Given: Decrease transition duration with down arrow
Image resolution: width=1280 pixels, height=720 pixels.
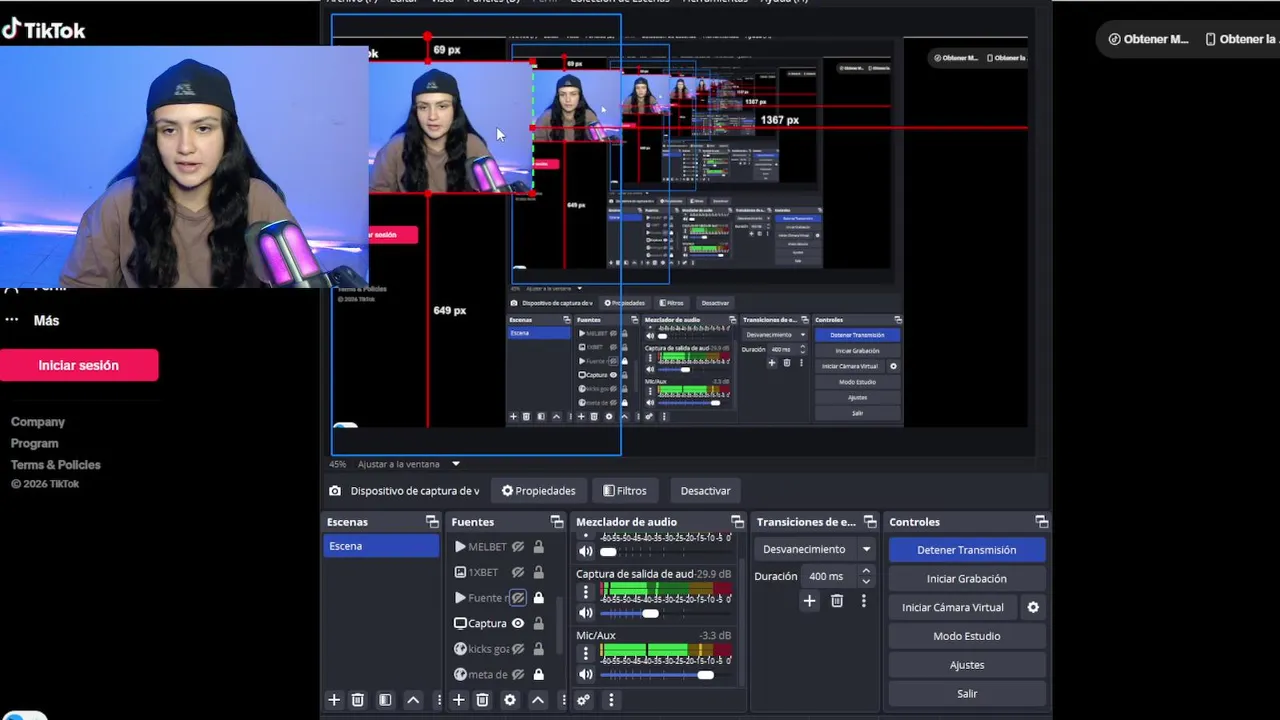Looking at the screenshot, I should click(866, 582).
